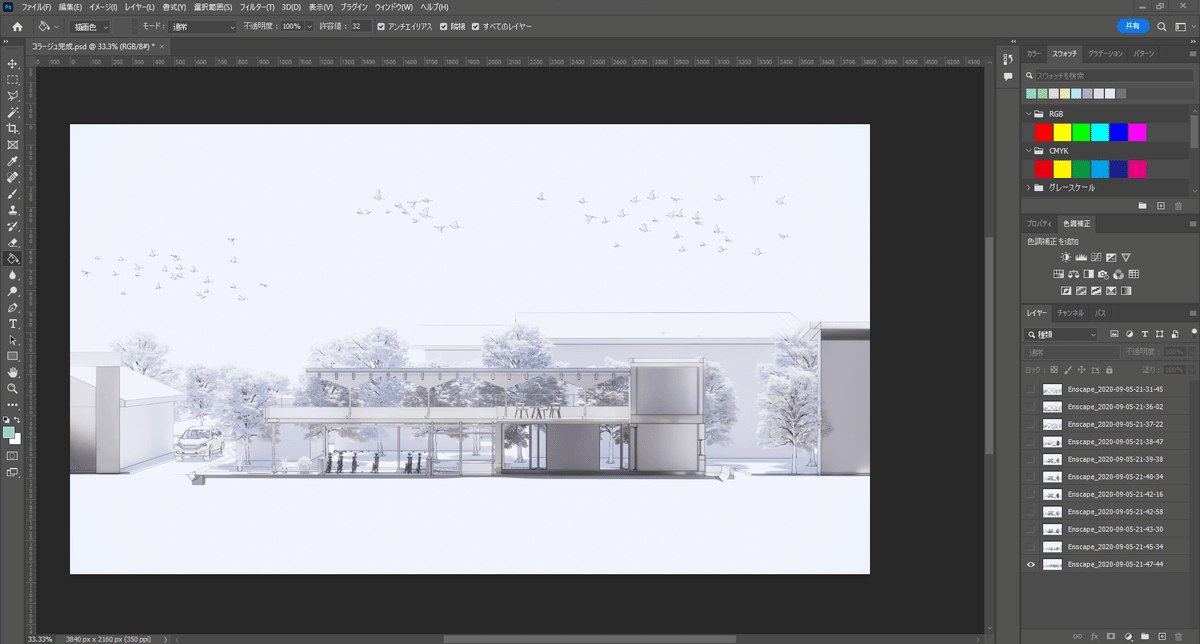Switch to the グラデーション tab
The image size is (1200, 644).
click(1104, 53)
